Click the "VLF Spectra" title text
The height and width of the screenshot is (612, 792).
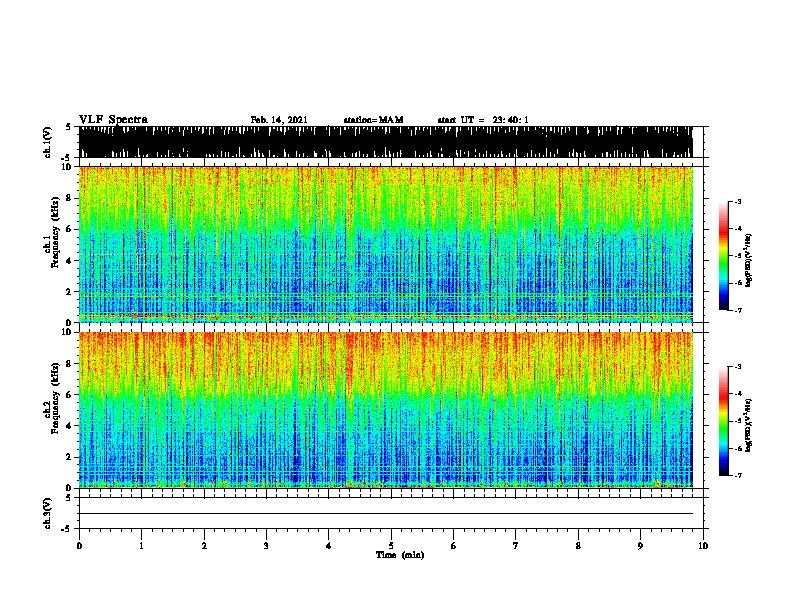pos(113,119)
